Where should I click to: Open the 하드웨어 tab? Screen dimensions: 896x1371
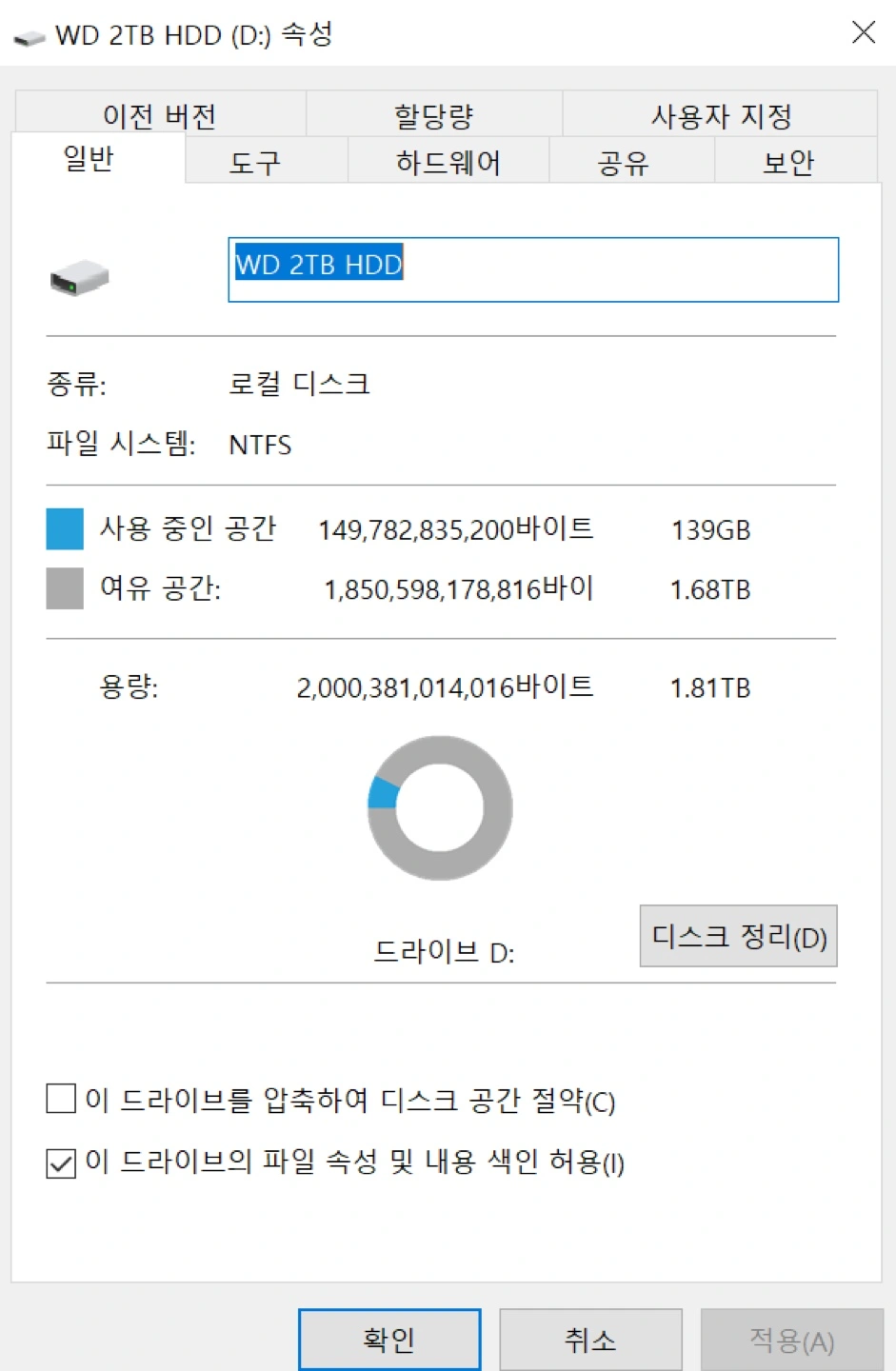point(448,162)
